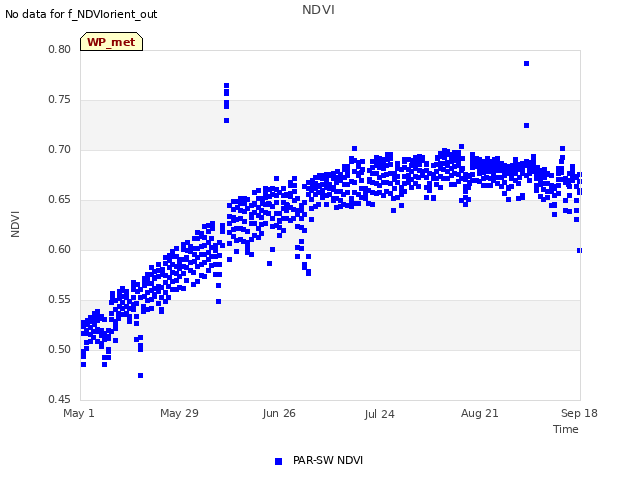640x480 pixels.
Task: Click the 0.60 y-axis tick label
Action: click(60, 249)
